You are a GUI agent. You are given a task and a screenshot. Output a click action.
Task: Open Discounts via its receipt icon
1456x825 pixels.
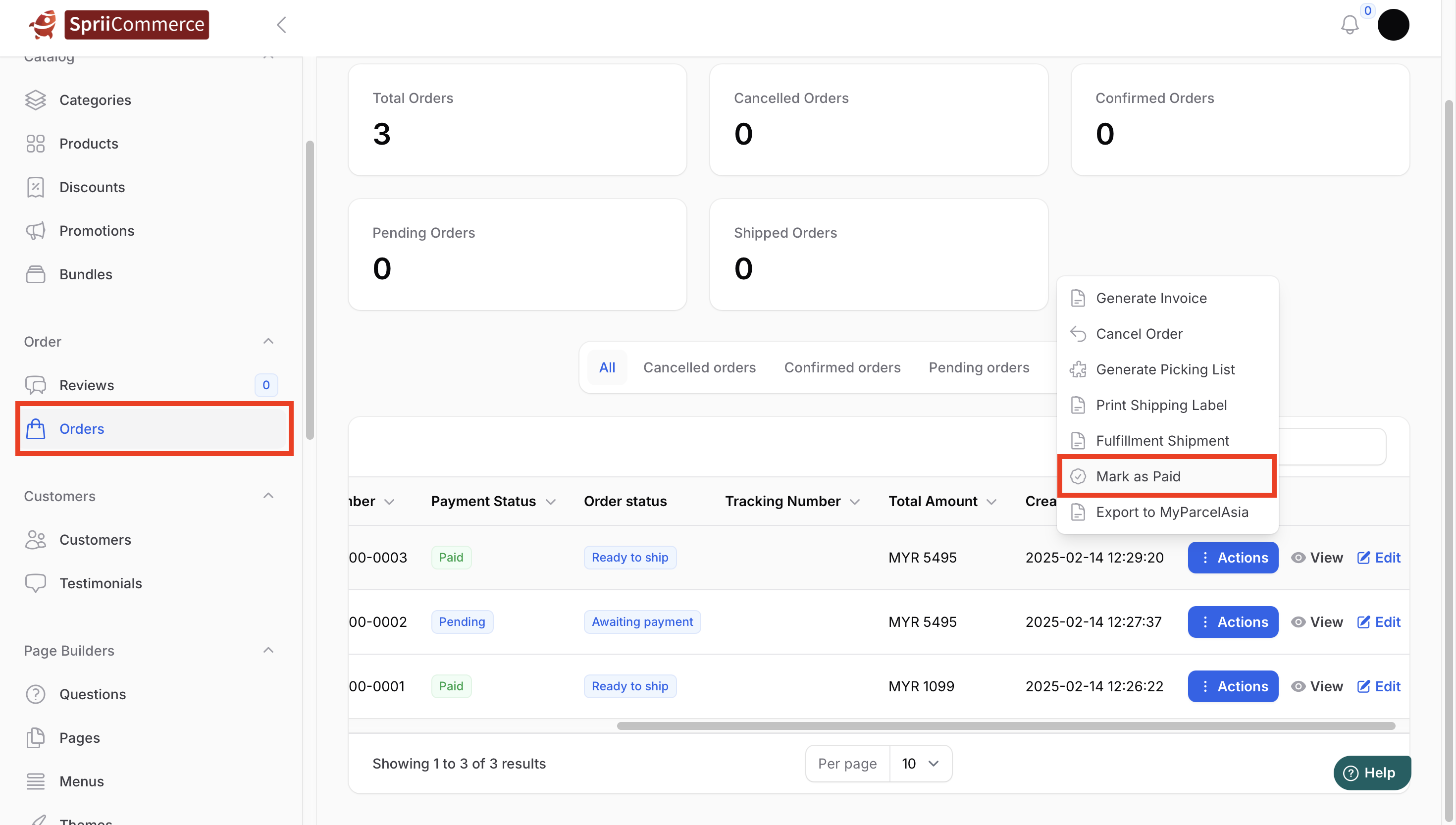35,187
